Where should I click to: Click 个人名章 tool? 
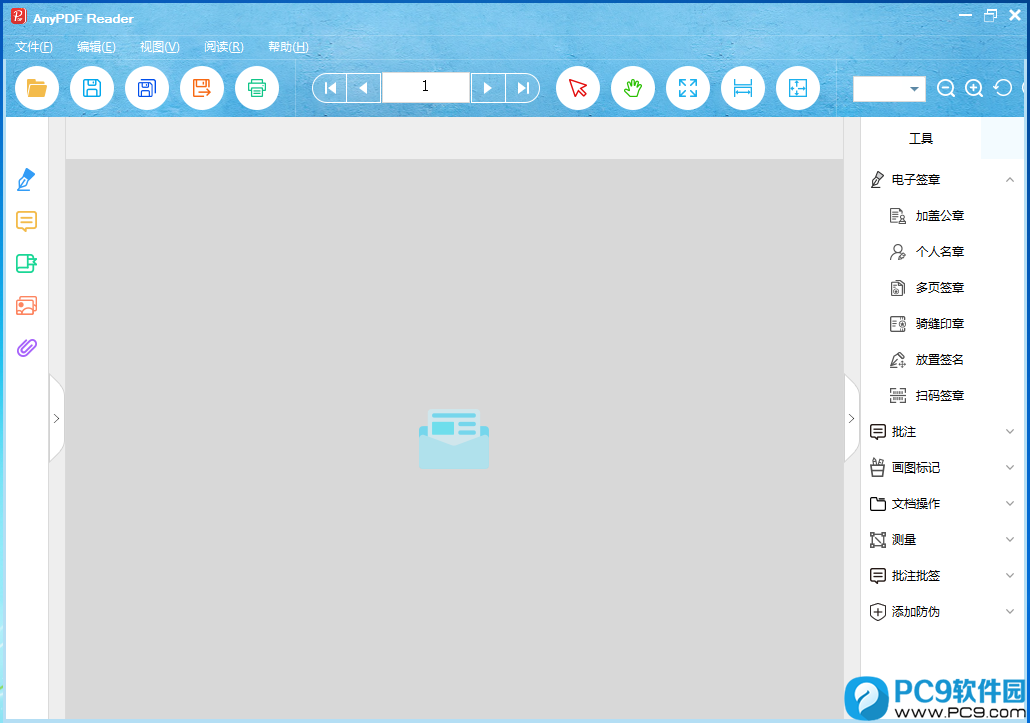pos(940,252)
